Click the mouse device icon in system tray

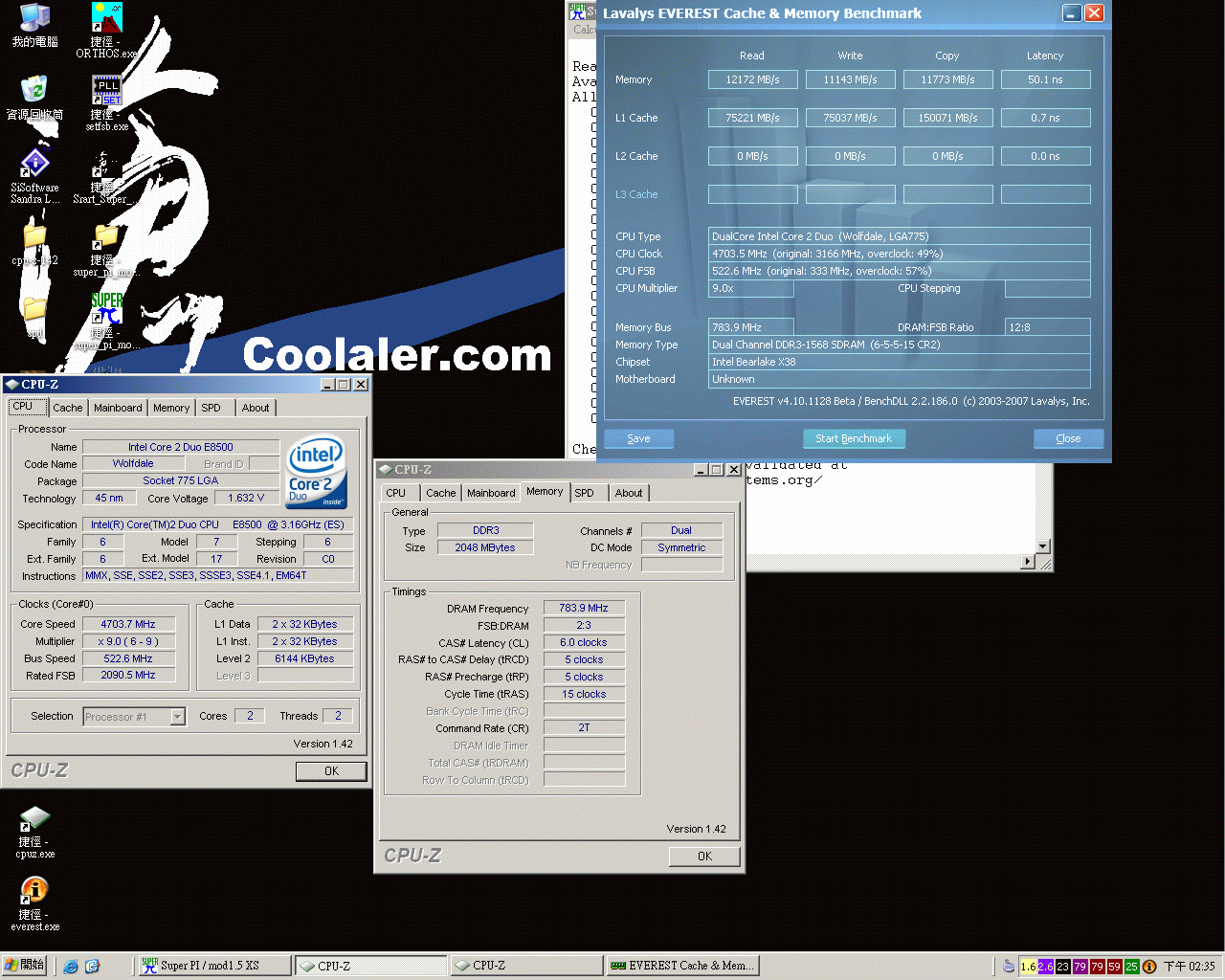click(1009, 967)
